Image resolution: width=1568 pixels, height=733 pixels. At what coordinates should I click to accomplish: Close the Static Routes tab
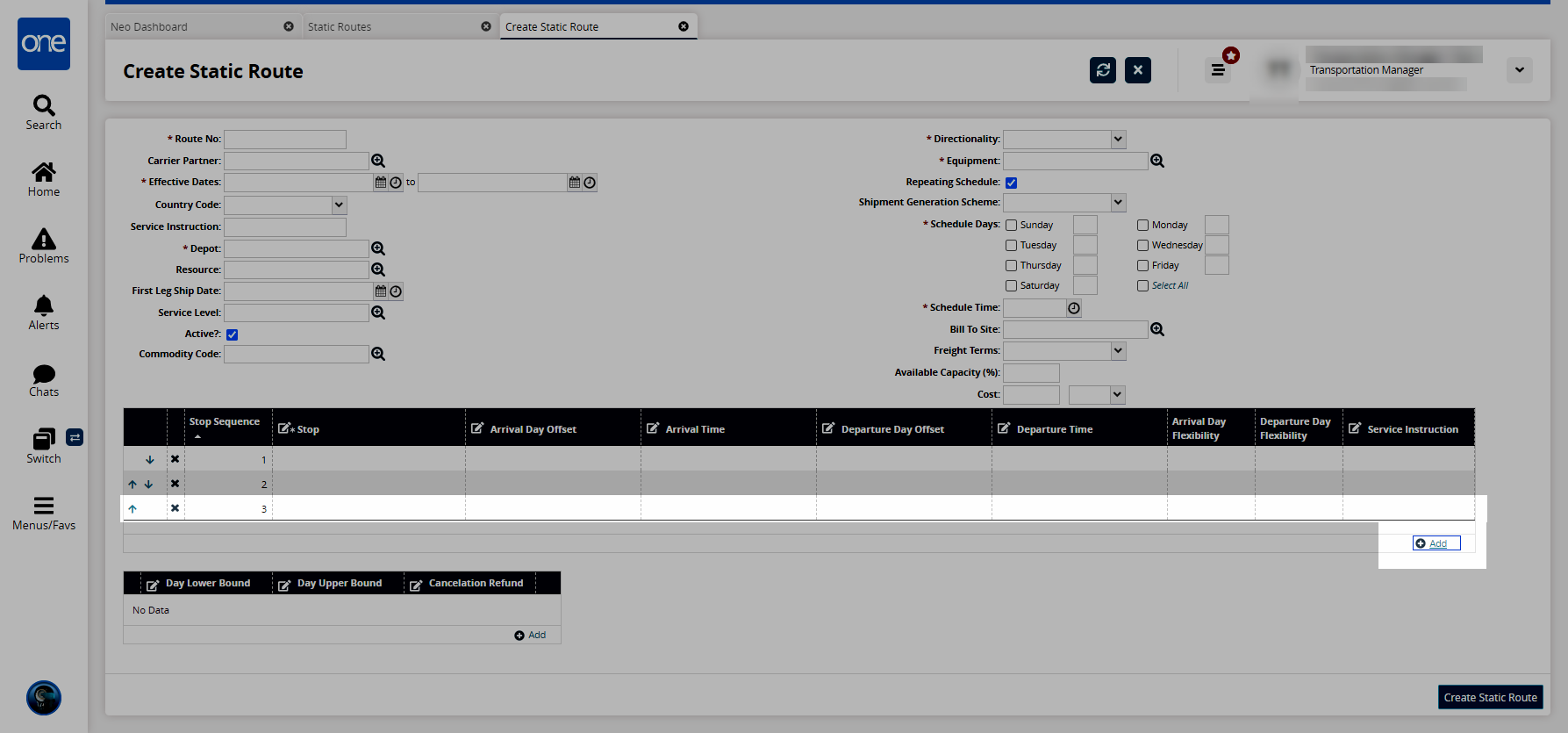(x=486, y=26)
